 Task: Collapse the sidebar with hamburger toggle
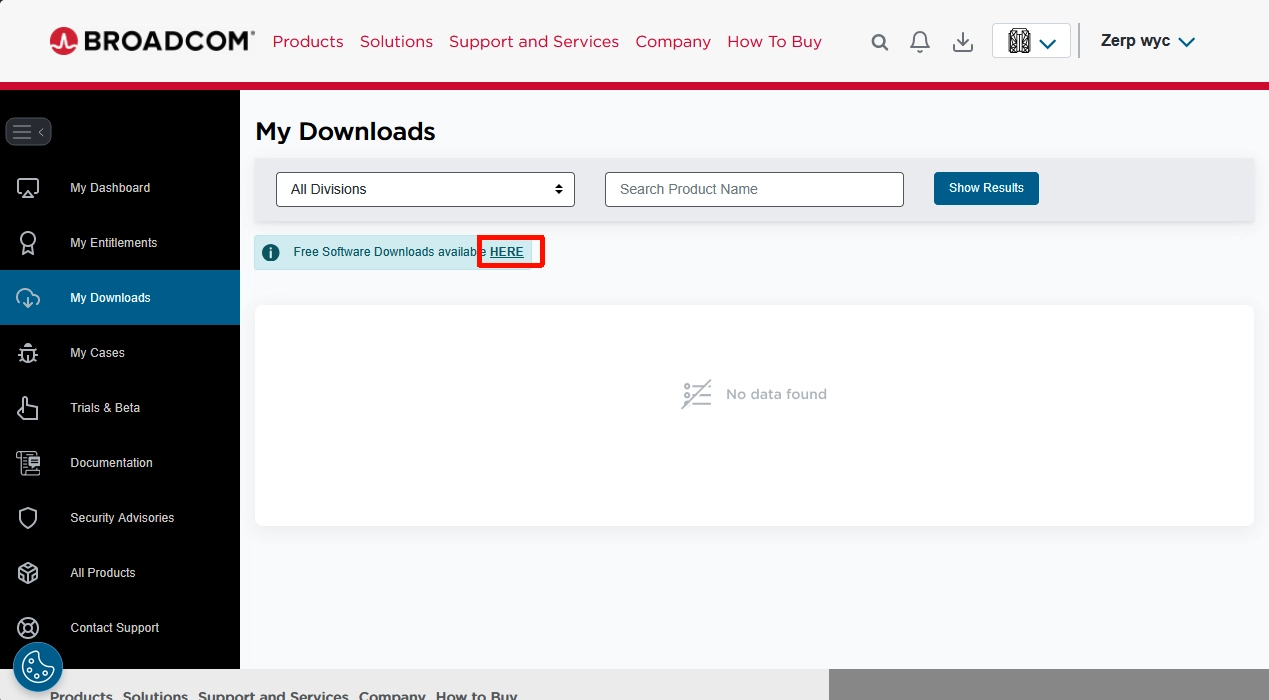point(28,132)
